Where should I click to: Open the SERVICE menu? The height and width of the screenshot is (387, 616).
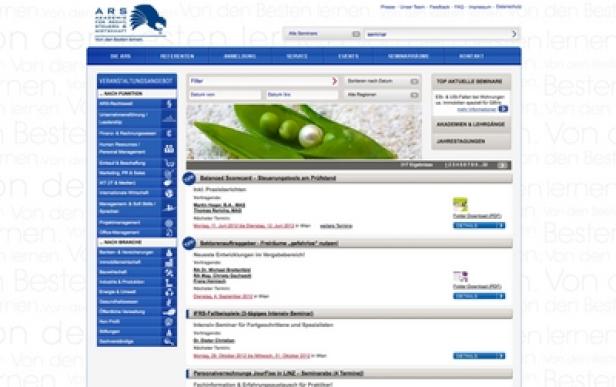pos(297,57)
